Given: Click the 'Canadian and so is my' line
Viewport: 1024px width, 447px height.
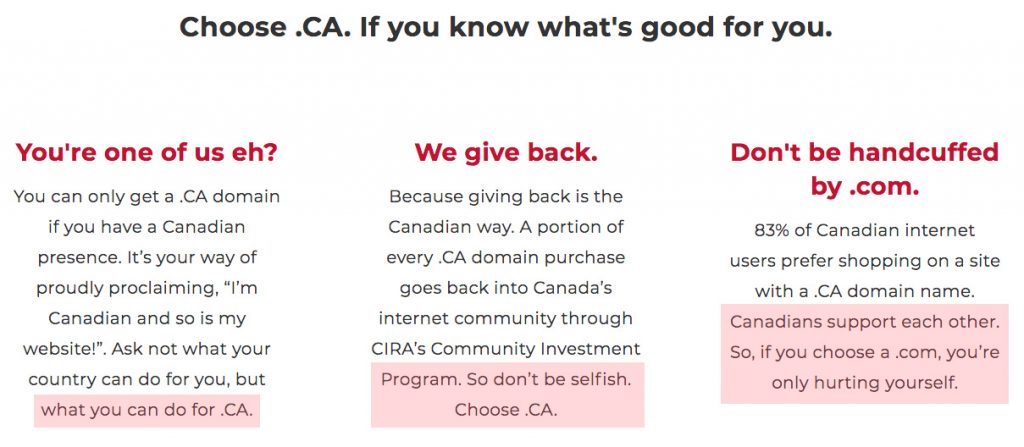Looking at the screenshot, I should pyautogui.click(x=147, y=318).
